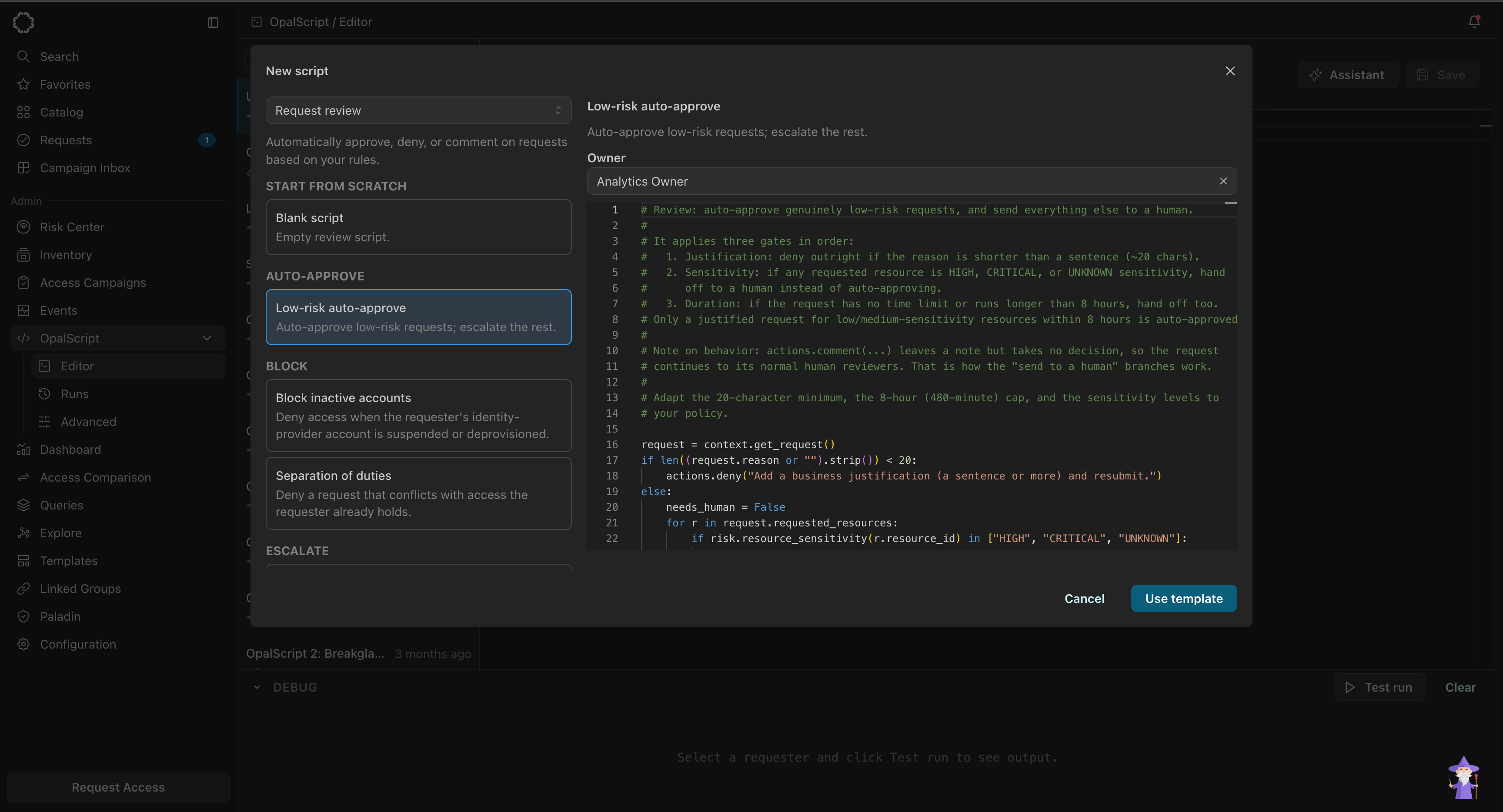Open the Request review script type dropdown

point(418,110)
